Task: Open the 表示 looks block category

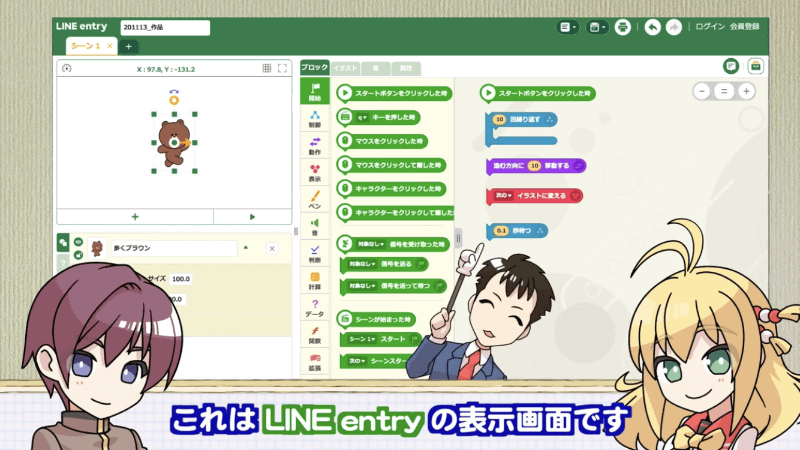Action: click(x=315, y=173)
